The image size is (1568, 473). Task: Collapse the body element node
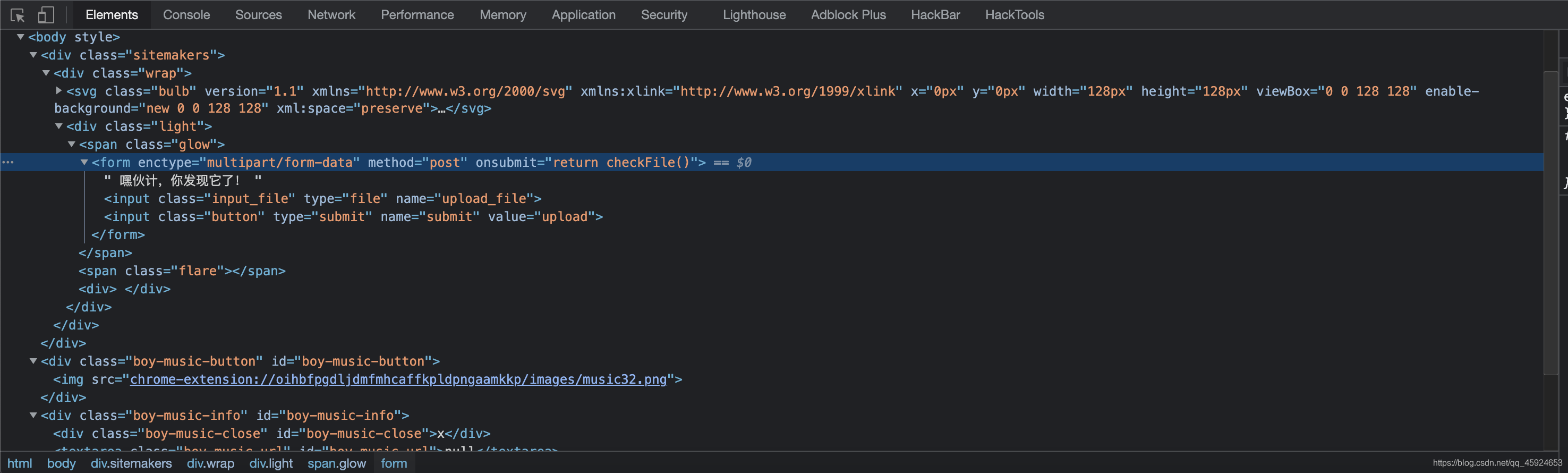[x=21, y=37]
